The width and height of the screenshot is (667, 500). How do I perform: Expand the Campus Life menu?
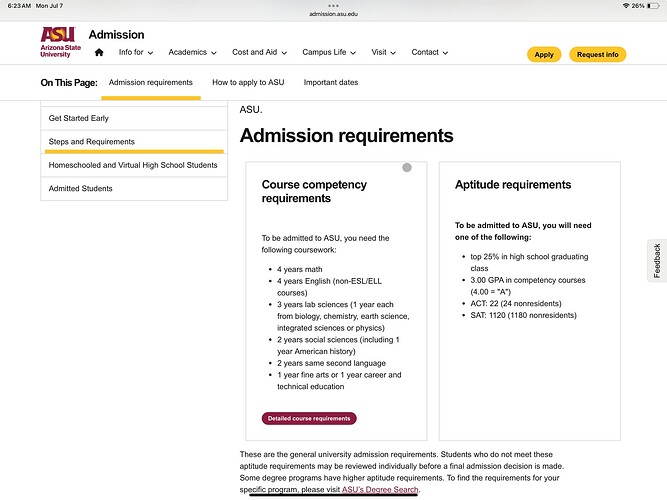[329, 52]
